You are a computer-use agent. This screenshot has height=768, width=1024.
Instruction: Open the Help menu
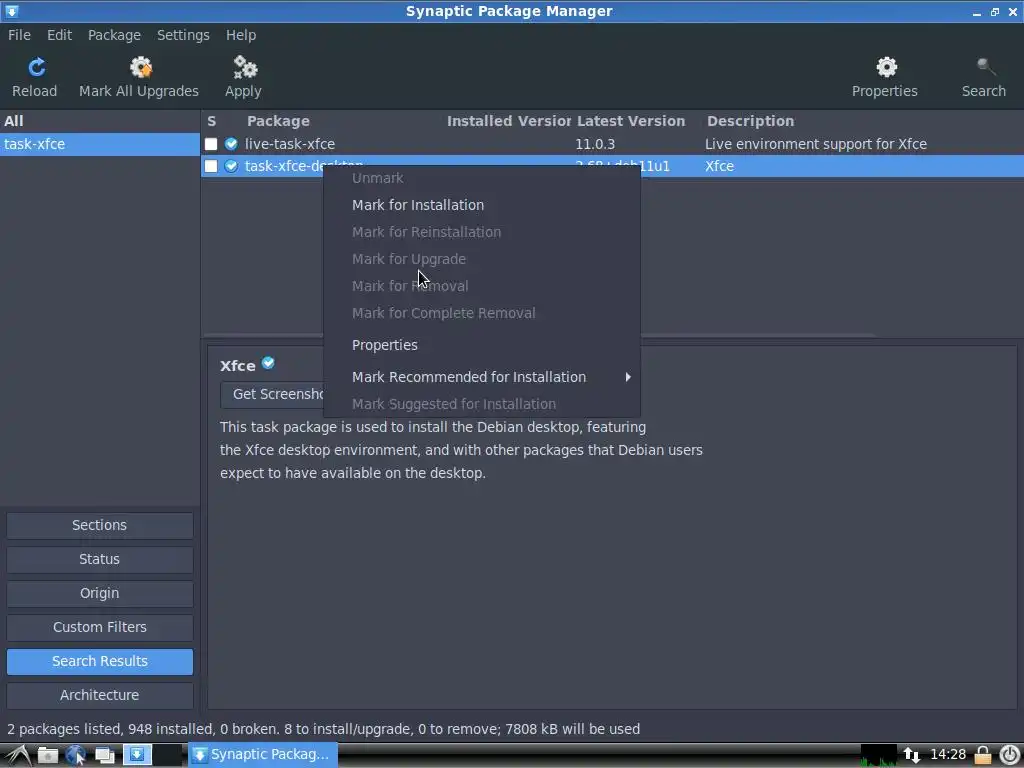[241, 35]
